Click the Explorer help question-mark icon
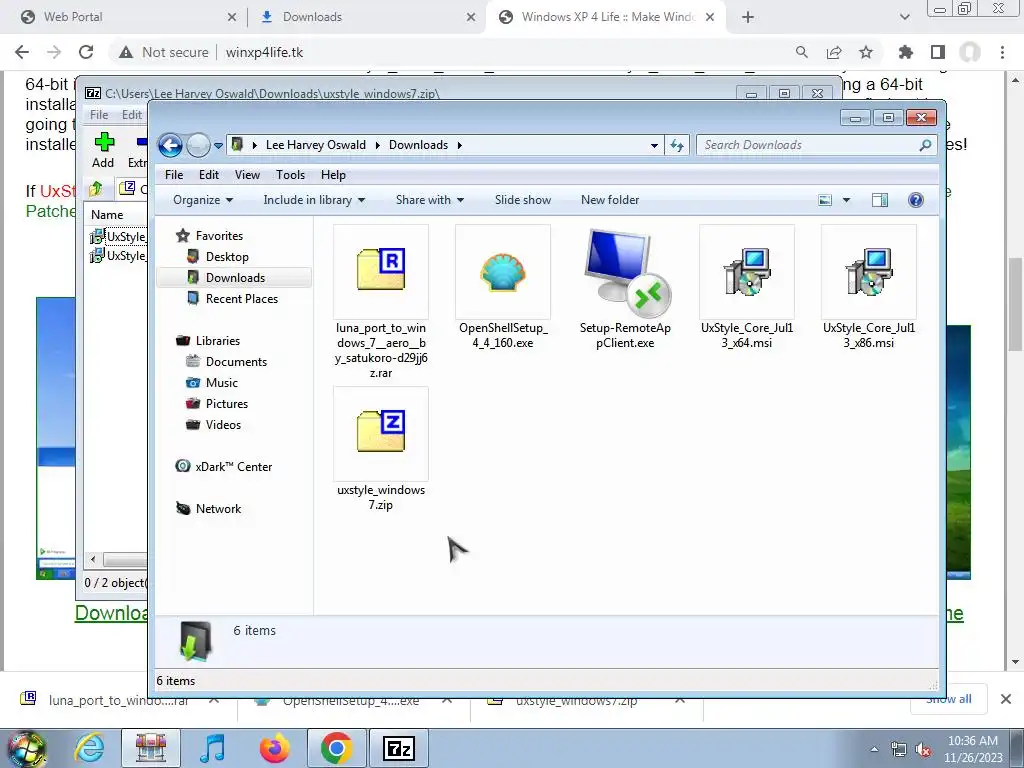Image resolution: width=1024 pixels, height=768 pixels. coord(916,200)
